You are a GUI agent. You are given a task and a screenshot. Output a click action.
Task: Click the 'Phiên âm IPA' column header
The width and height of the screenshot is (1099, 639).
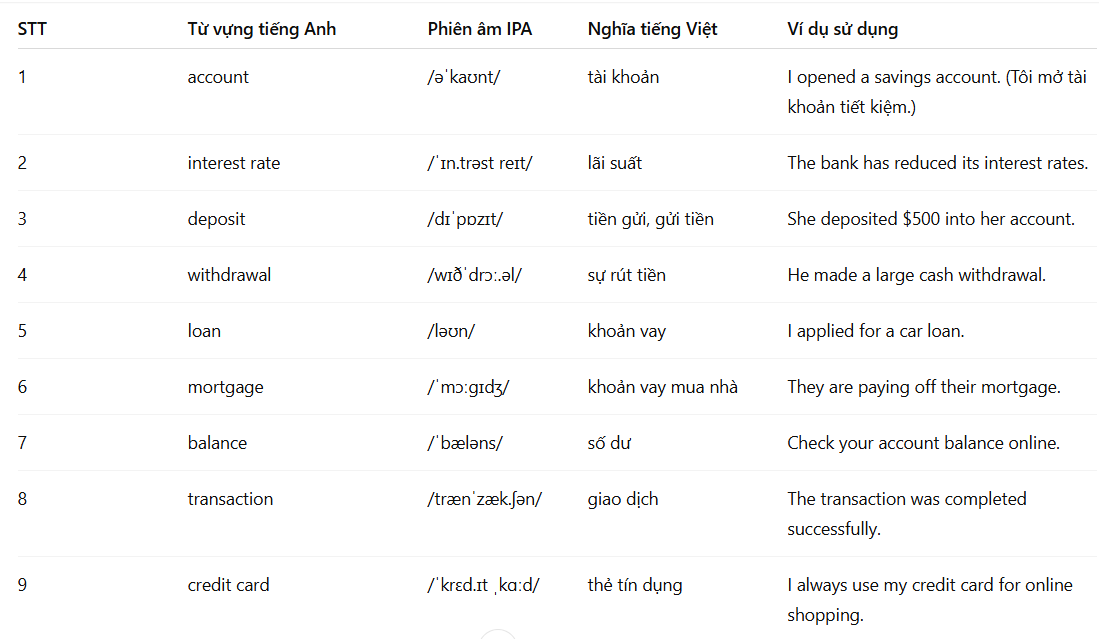[479, 29]
